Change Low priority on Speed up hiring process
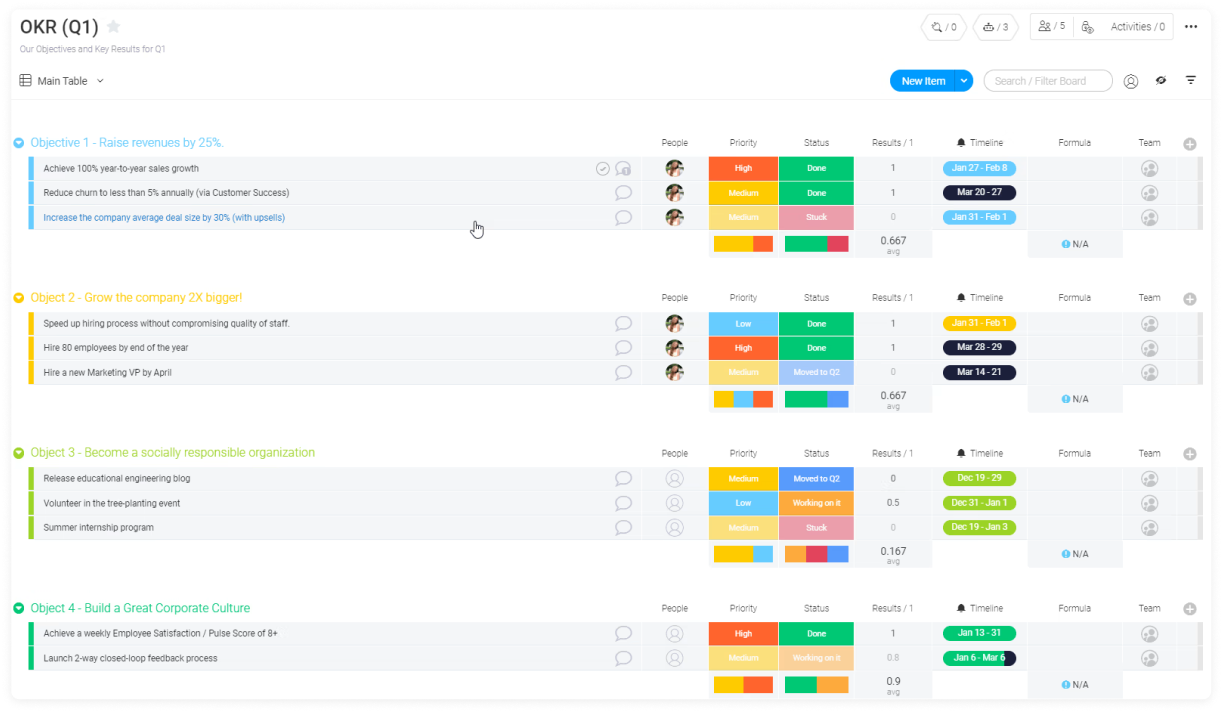Image resolution: width=1223 pixels, height=713 pixels. [x=743, y=324]
